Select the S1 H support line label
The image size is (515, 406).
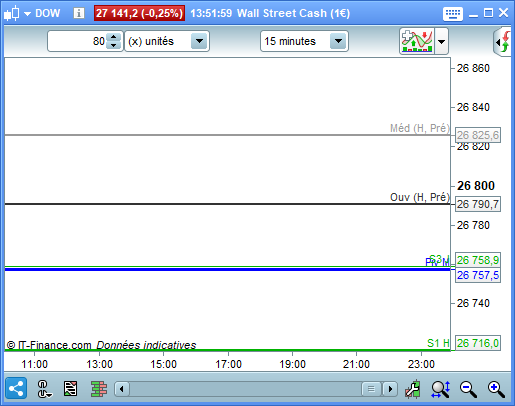pos(438,343)
